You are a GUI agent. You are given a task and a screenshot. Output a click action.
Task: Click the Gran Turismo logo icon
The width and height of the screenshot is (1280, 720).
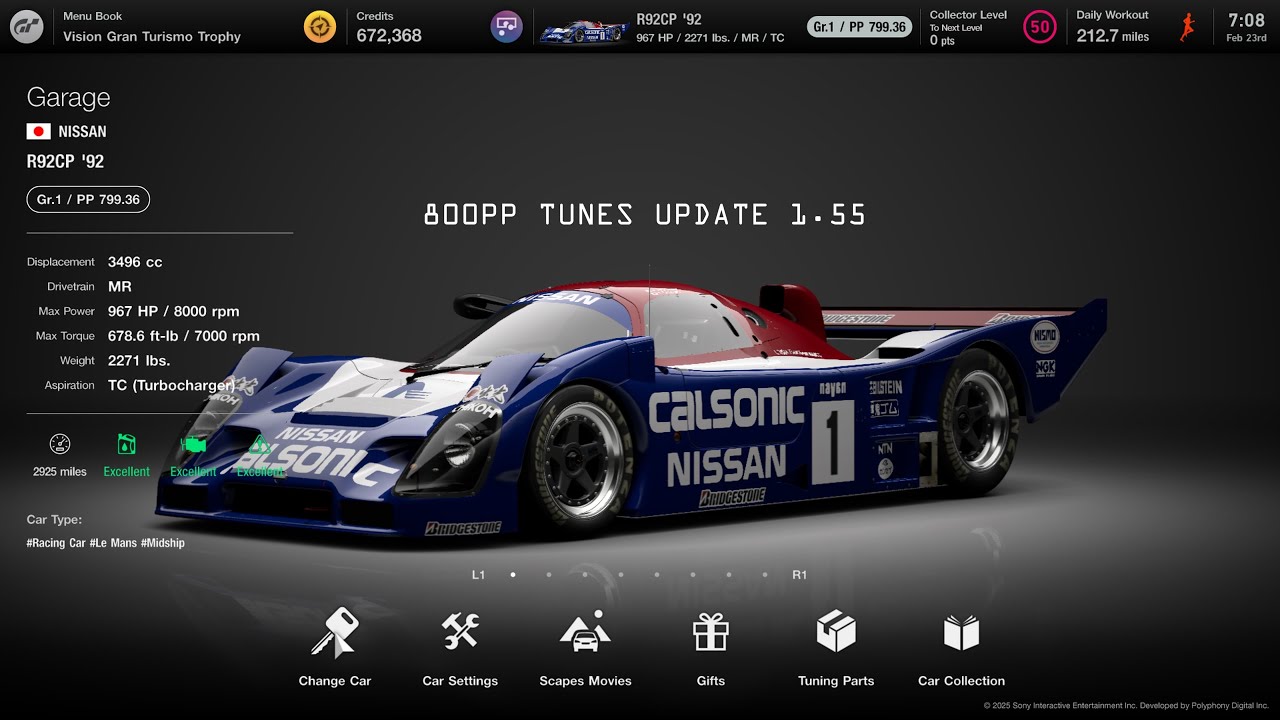(x=27, y=27)
